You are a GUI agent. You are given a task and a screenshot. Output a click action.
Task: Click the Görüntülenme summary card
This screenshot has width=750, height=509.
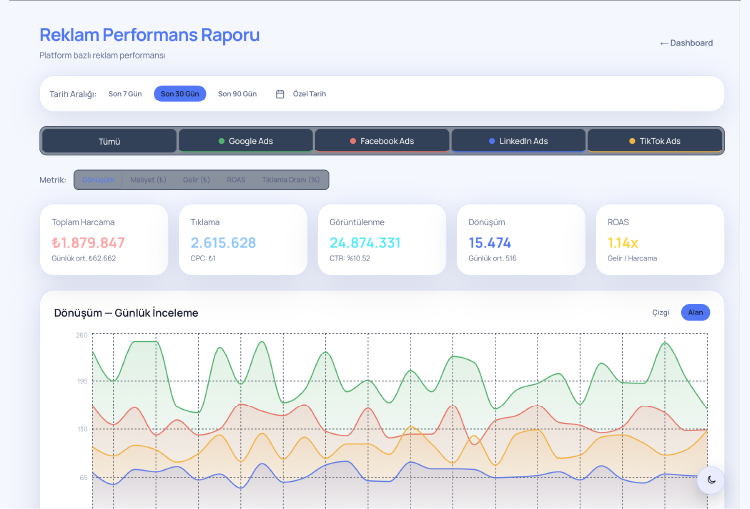(x=381, y=240)
